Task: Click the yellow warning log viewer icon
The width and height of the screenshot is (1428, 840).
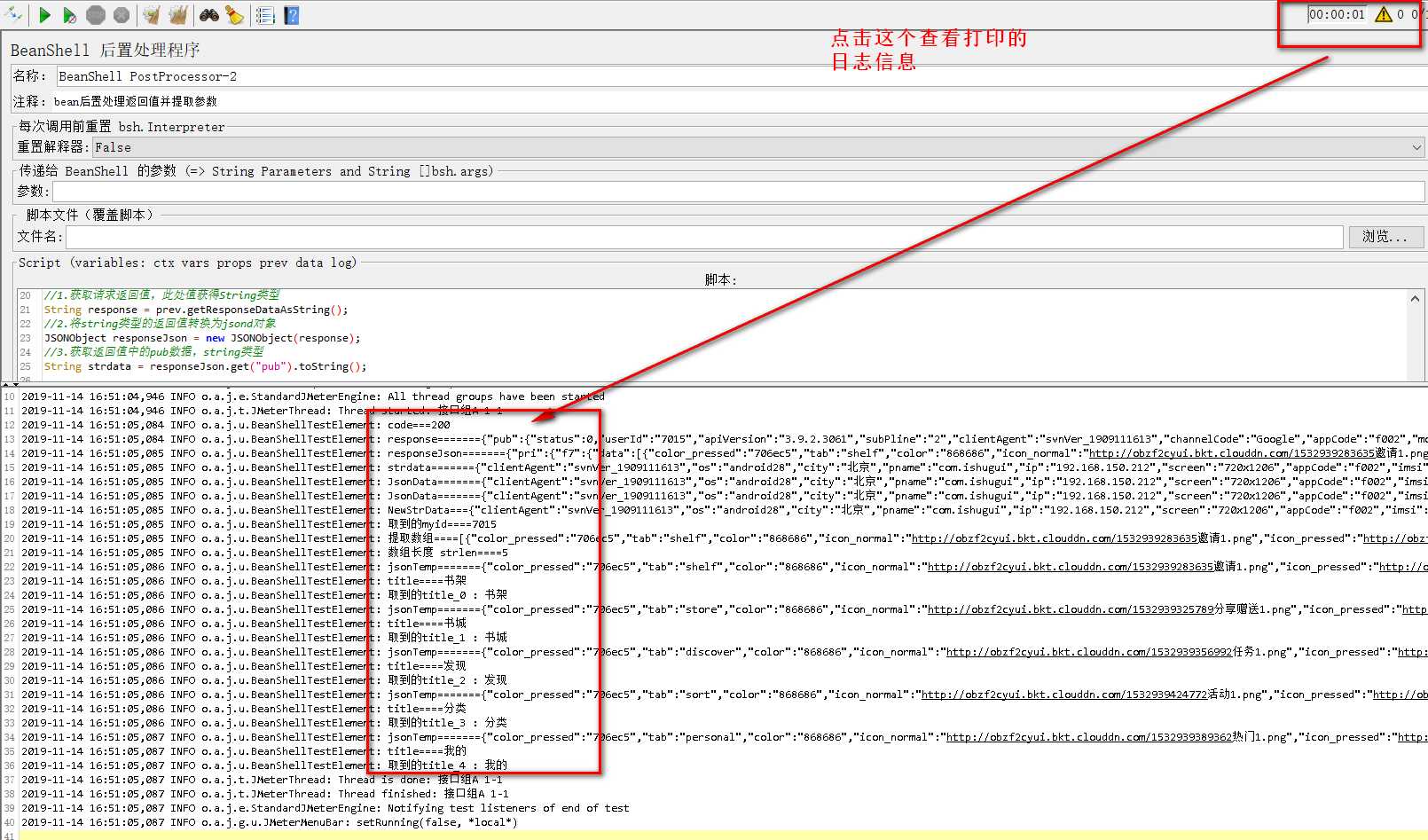Action: [x=1383, y=14]
